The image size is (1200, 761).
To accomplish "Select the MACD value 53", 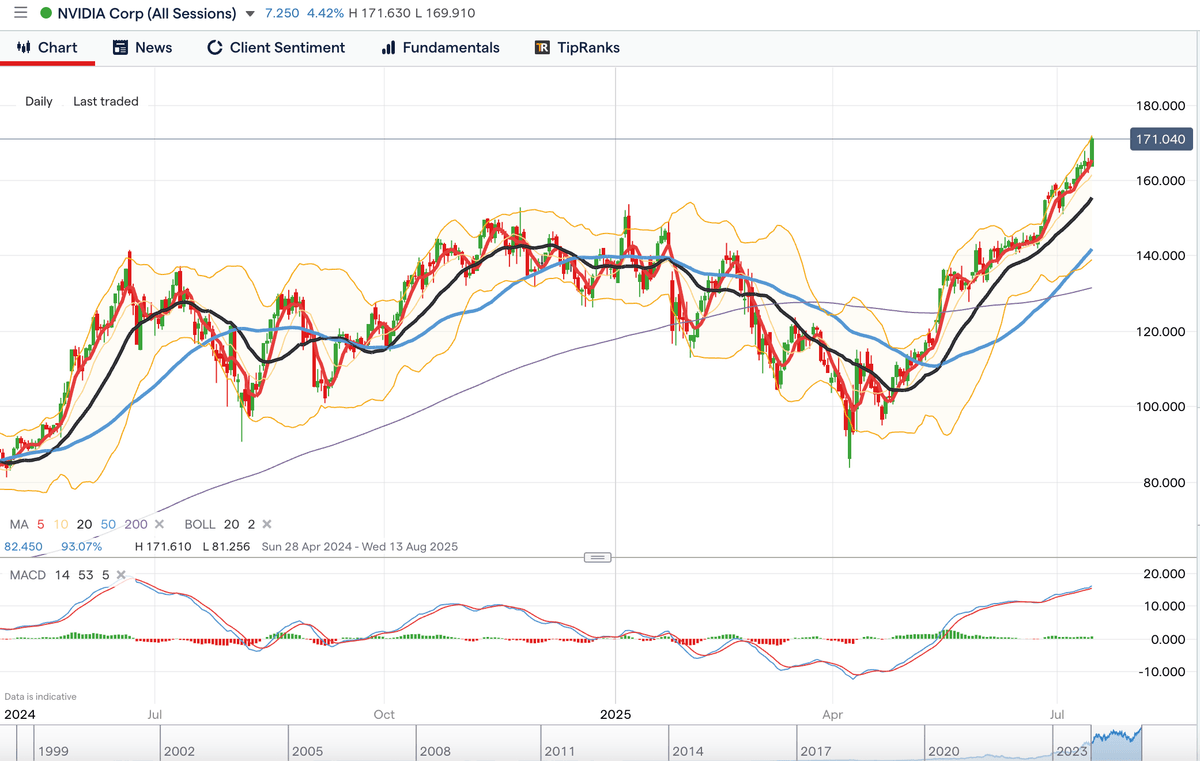I will click(x=87, y=575).
